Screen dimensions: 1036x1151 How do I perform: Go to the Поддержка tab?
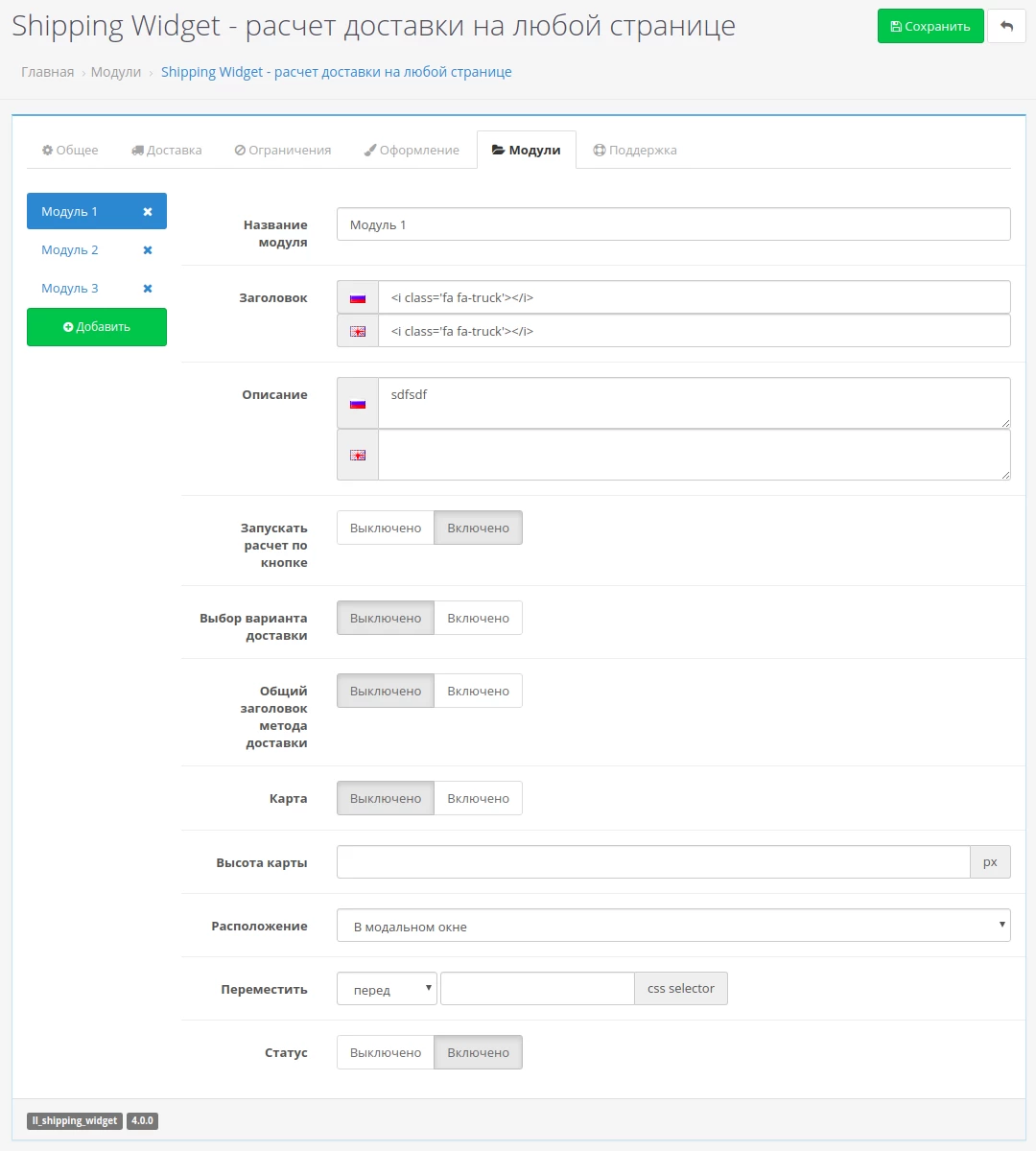pos(635,150)
